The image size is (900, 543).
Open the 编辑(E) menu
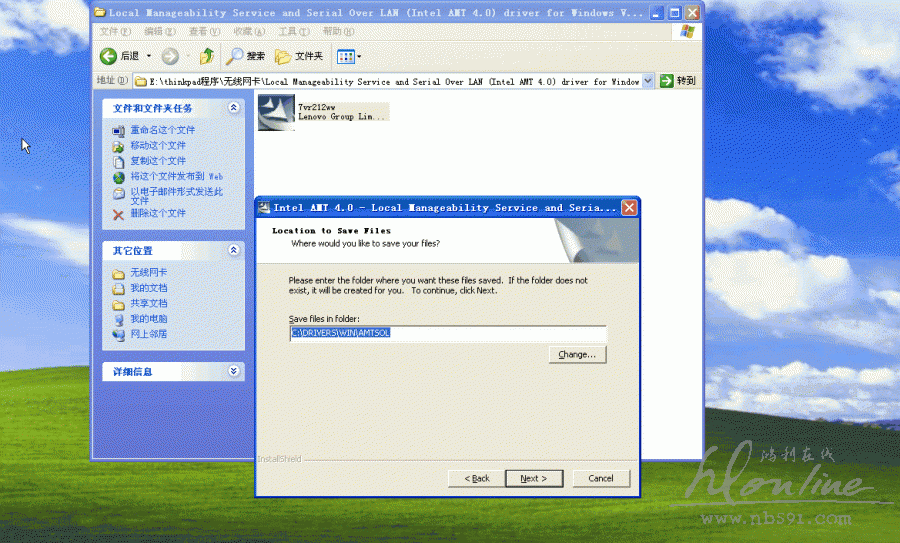coord(160,32)
